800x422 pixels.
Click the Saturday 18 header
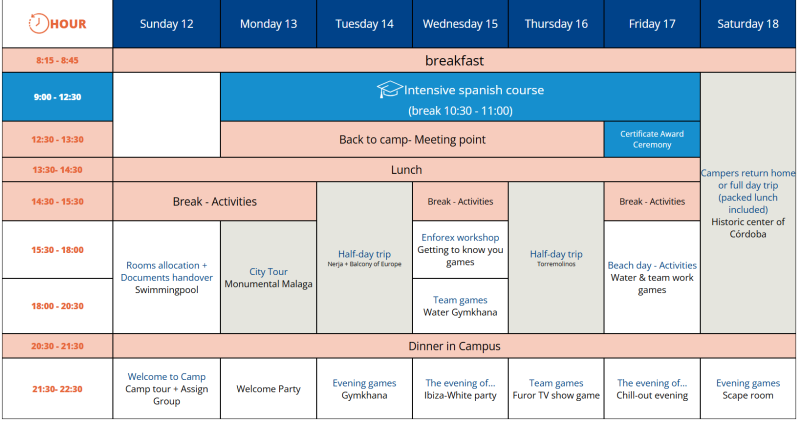point(748,24)
